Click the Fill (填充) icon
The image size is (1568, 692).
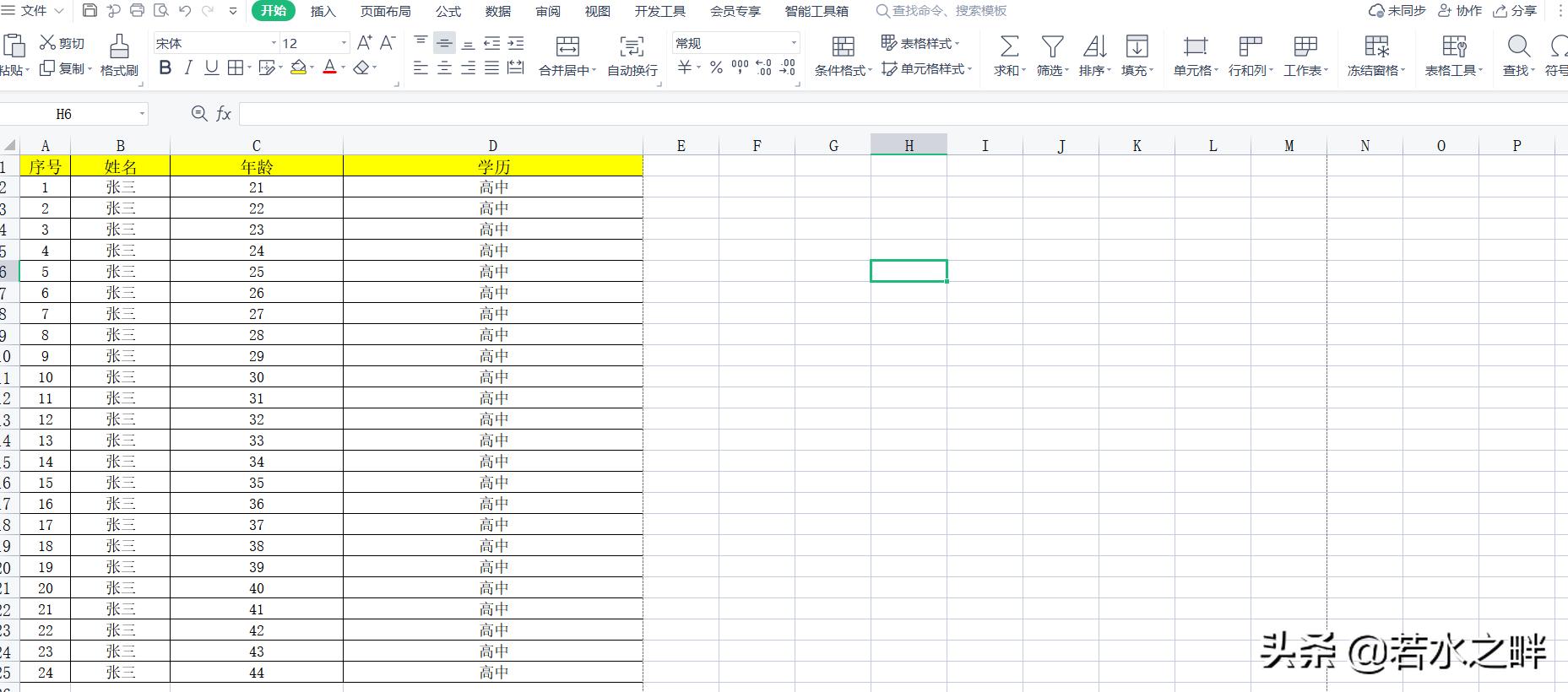click(x=1137, y=46)
